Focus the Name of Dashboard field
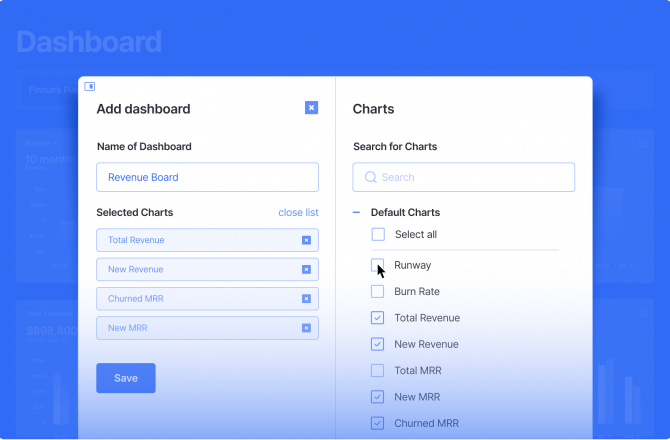670x440 pixels. coord(207,177)
